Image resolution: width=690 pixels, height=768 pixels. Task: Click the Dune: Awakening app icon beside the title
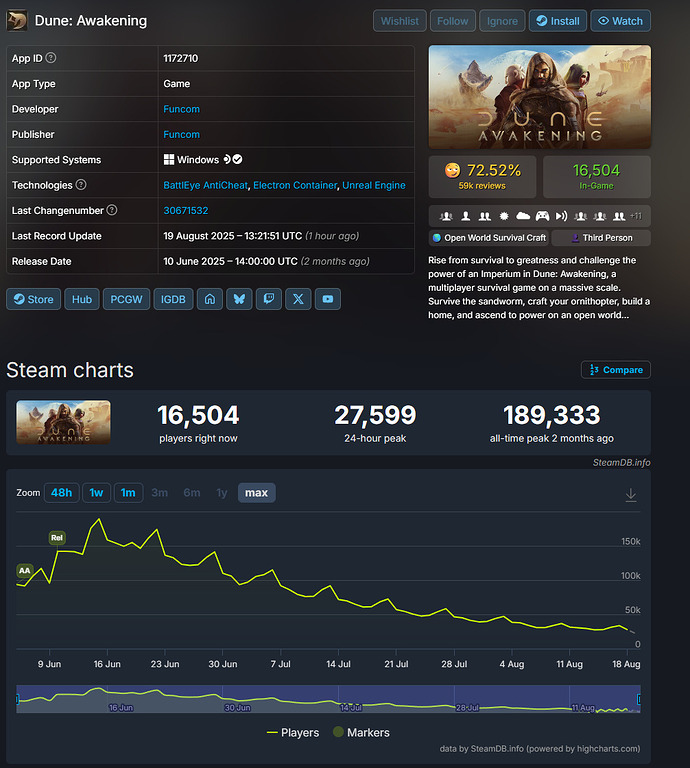coord(17,21)
